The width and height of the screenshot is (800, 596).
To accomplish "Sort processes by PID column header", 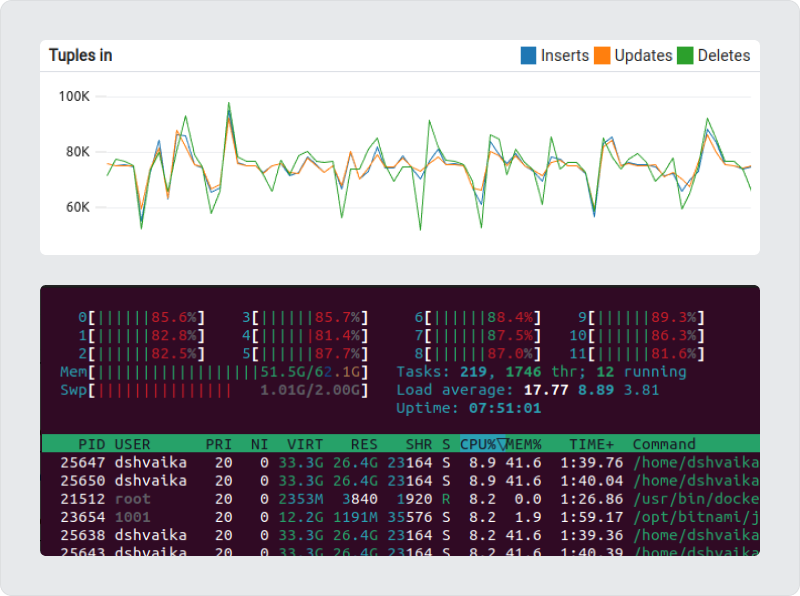I will (90, 444).
